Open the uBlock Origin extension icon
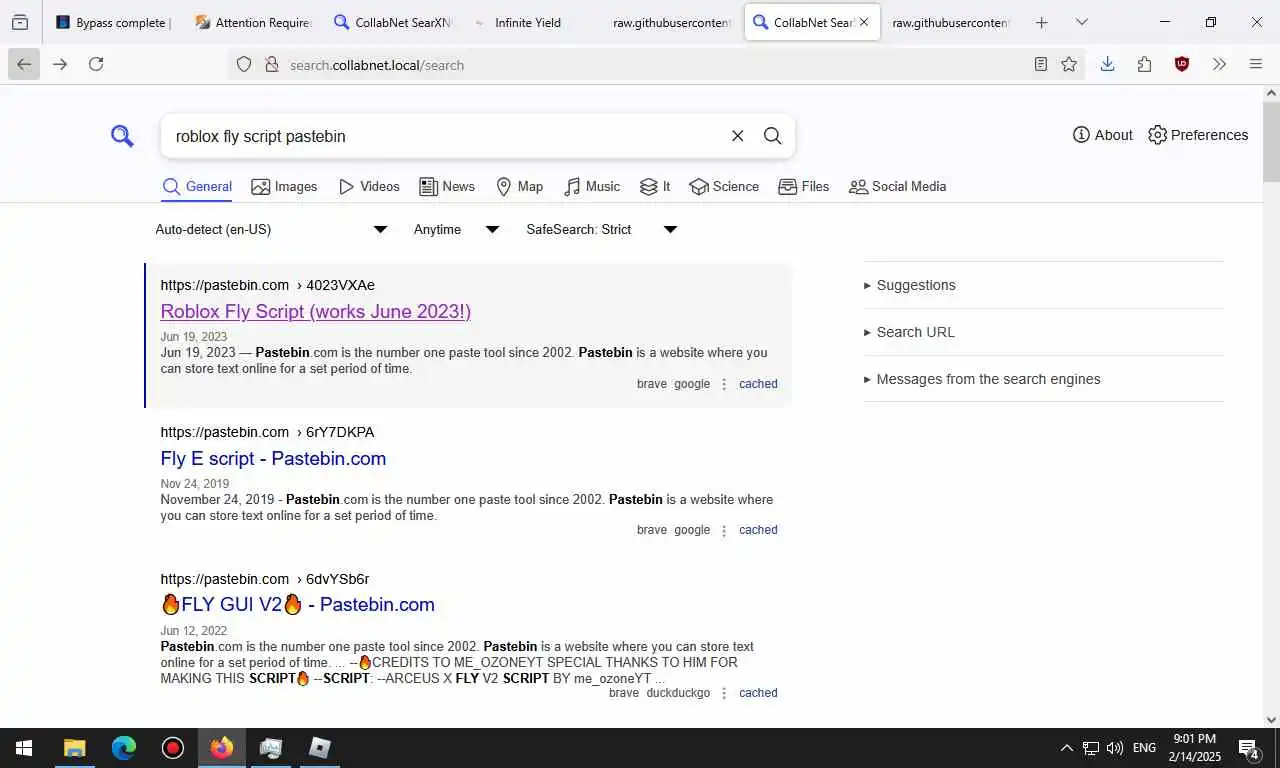Image resolution: width=1280 pixels, height=768 pixels. tap(1182, 64)
